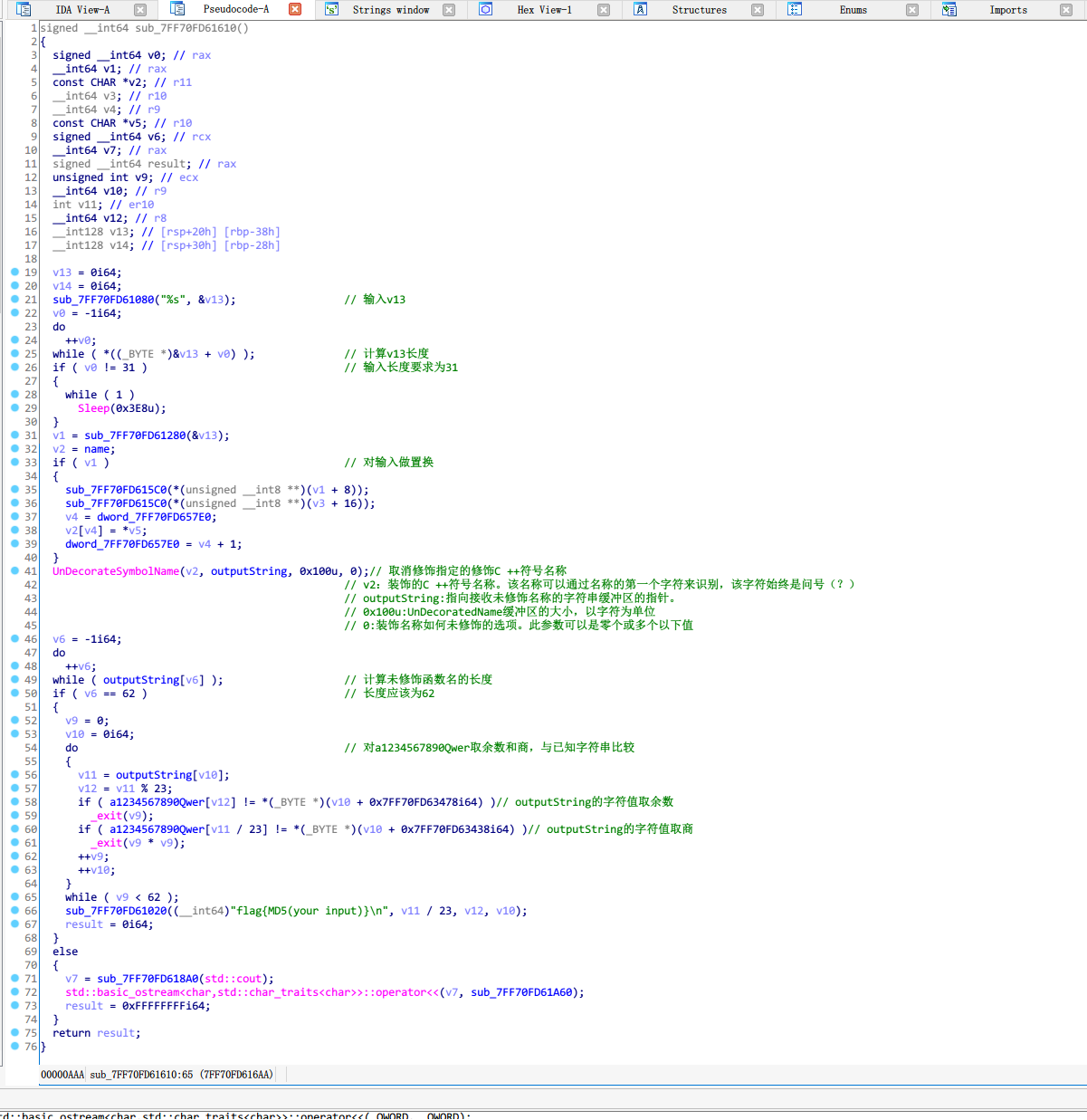
Task: Click sub_7FF70FD61080 call on line 21
Action: point(103,300)
